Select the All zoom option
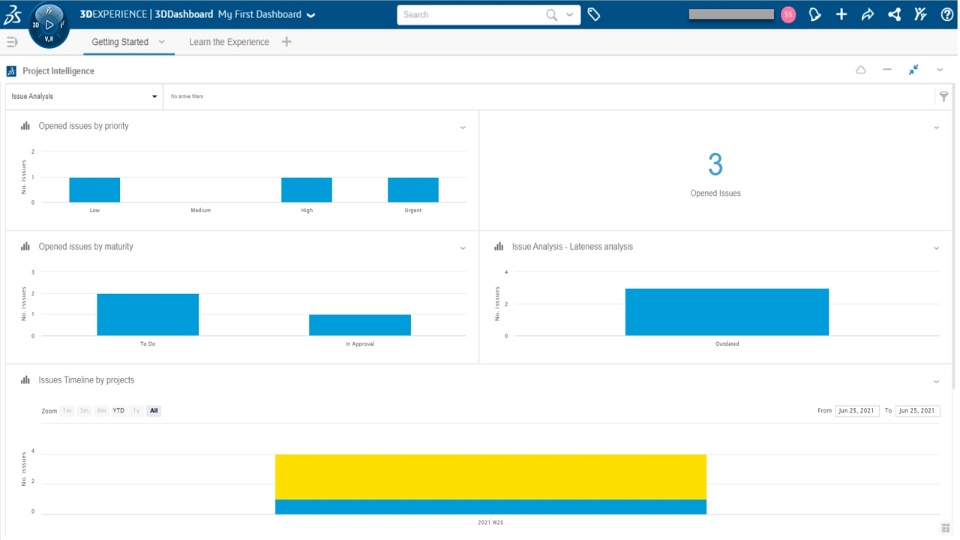 [x=154, y=411]
